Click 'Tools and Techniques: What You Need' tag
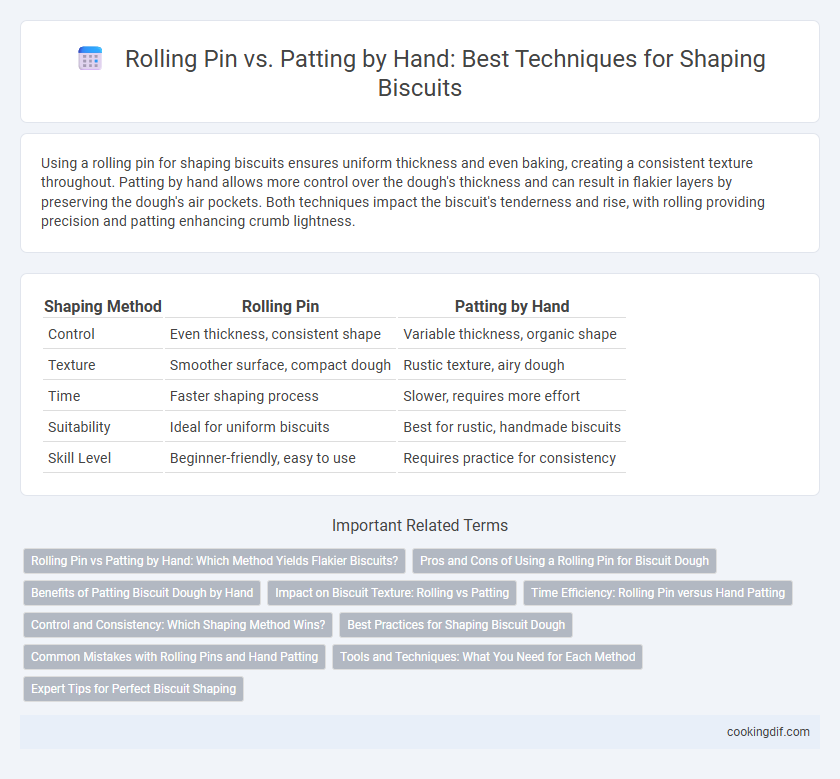The width and height of the screenshot is (840, 779). [x=488, y=657]
